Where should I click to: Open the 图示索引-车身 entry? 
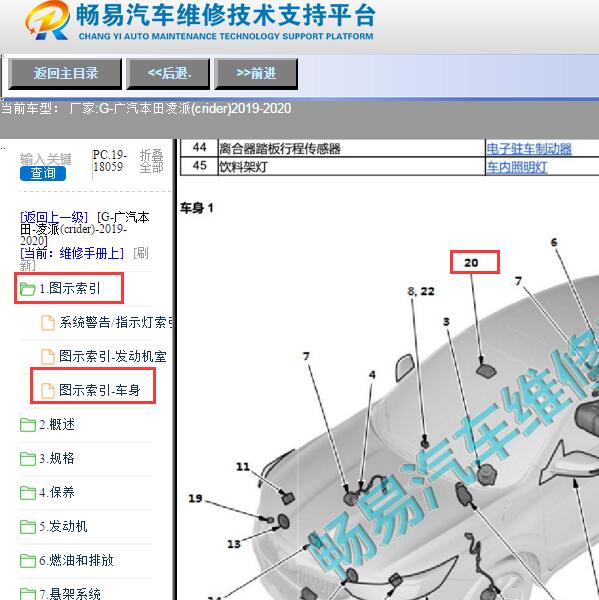tap(100, 390)
